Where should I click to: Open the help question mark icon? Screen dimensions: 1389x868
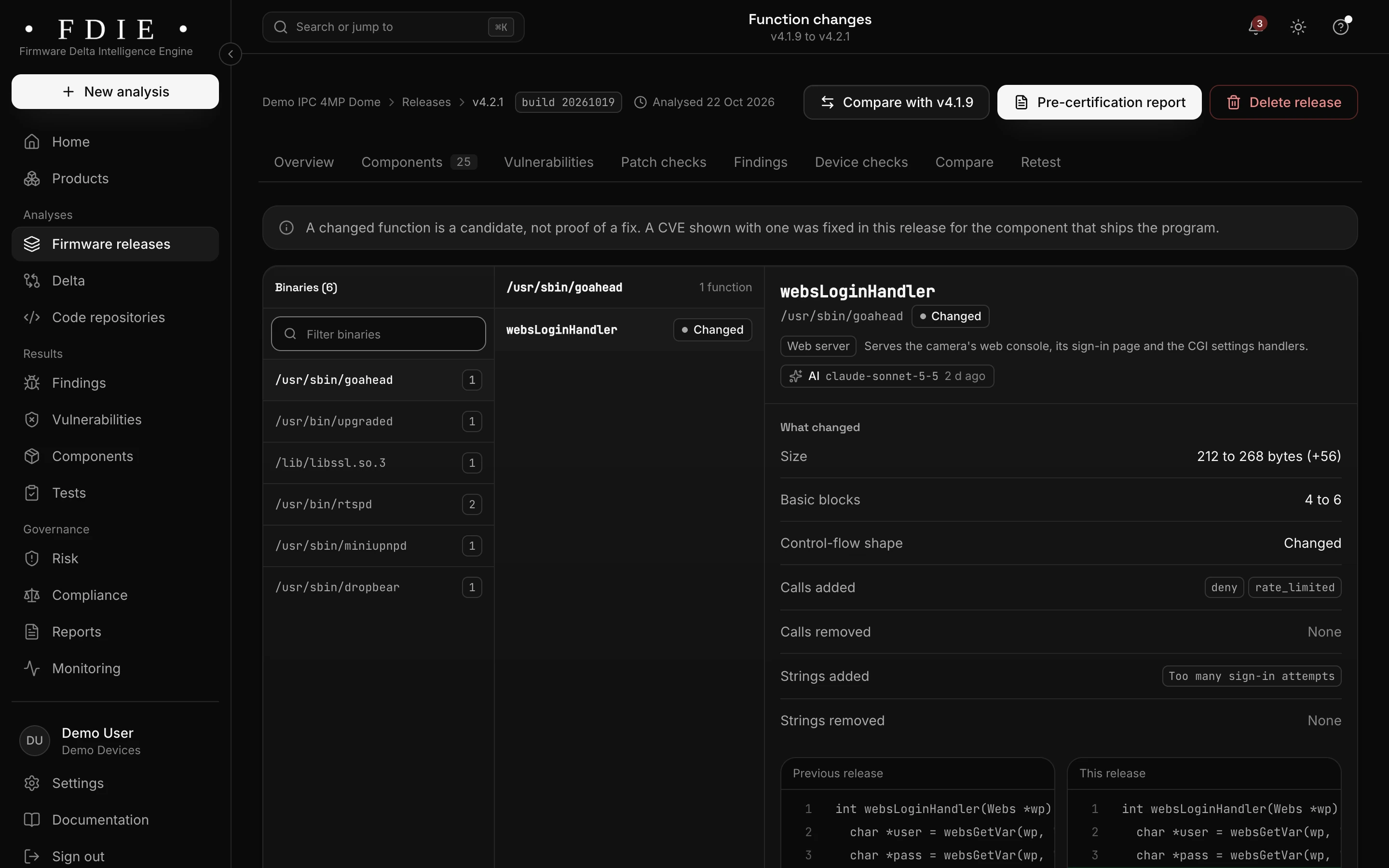1340,27
